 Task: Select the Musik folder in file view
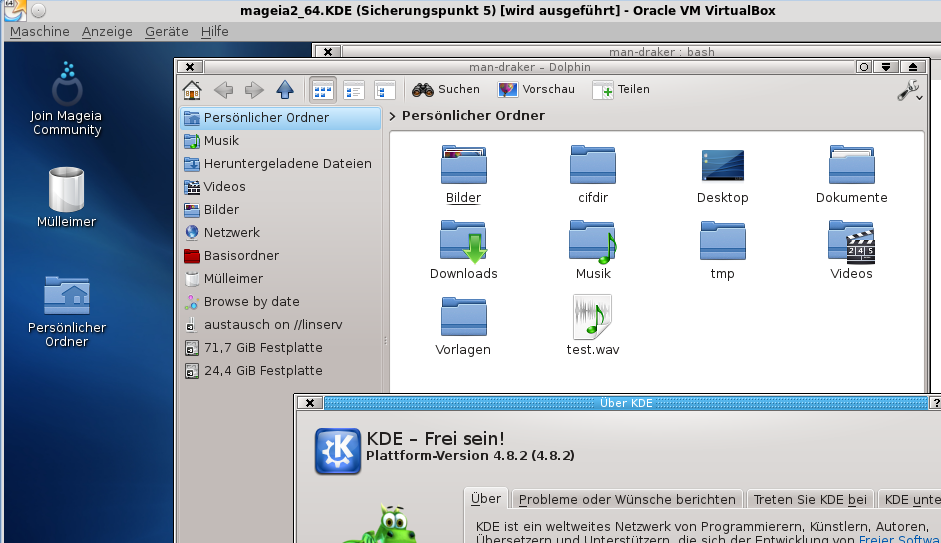(x=593, y=250)
